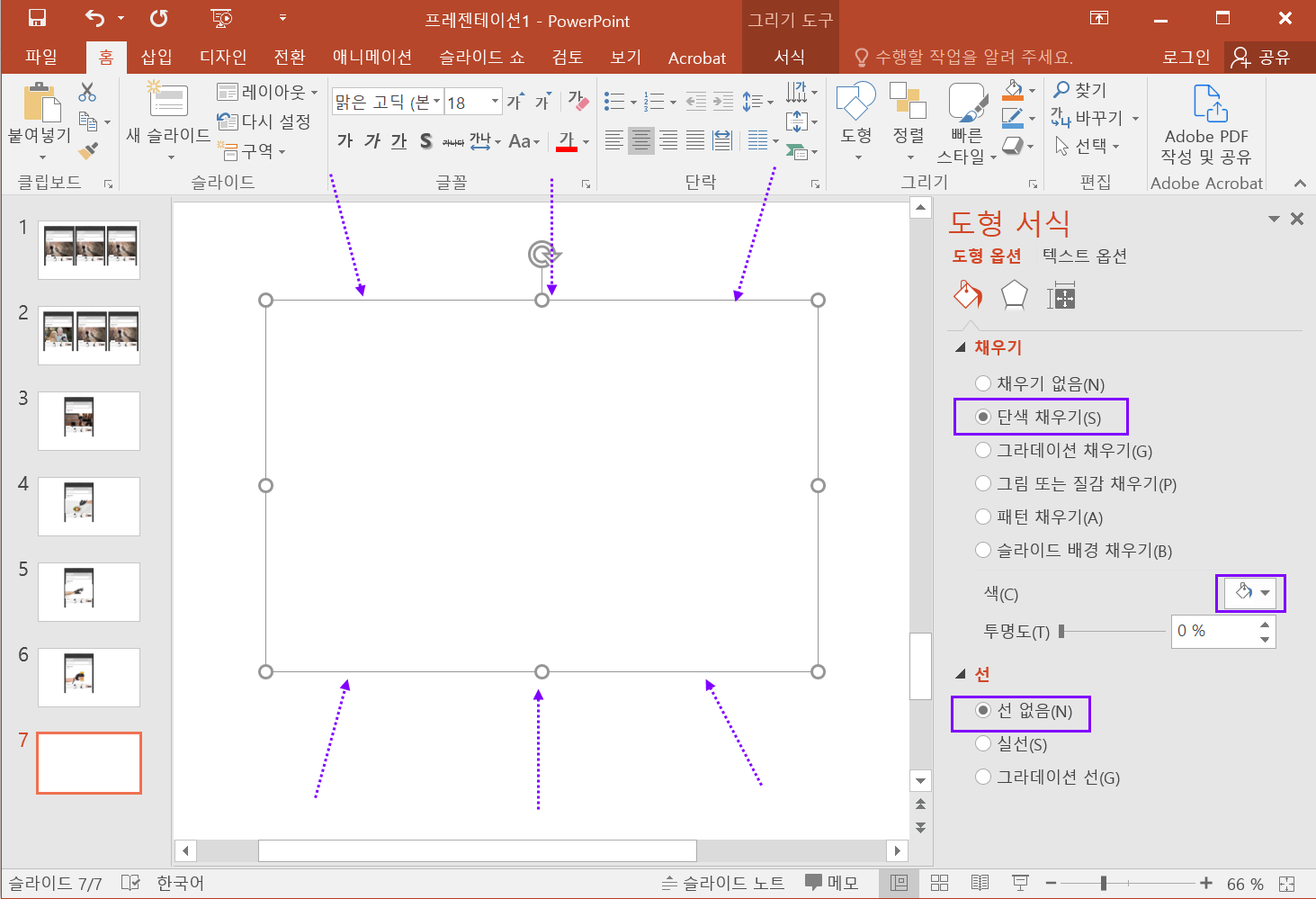The height and width of the screenshot is (899, 1316).
Task: Align text to the left
Action: tap(614, 141)
